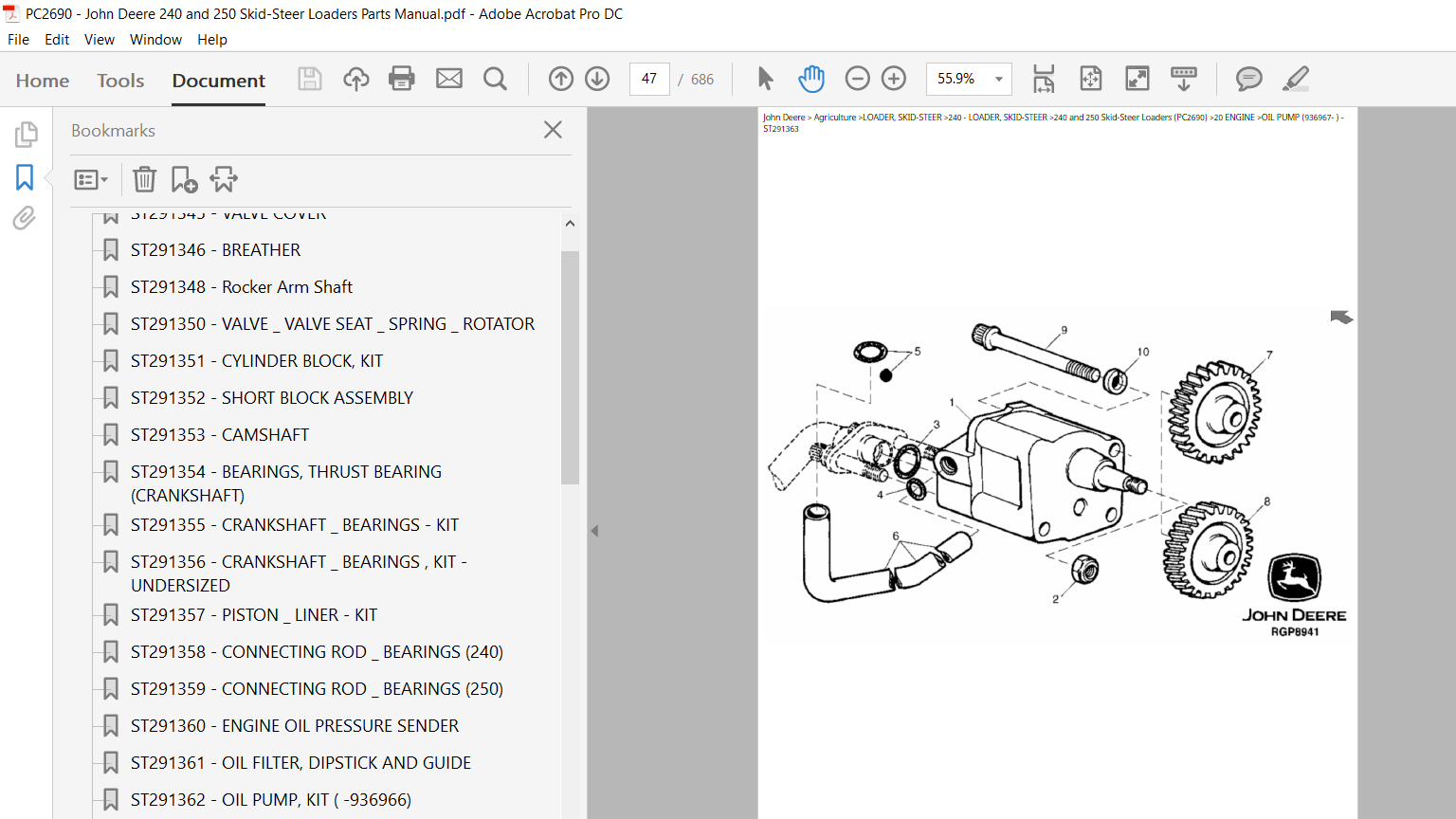Screen dimensions: 1456x819
Task: Switch to full screen mode icon
Action: click(x=1137, y=79)
